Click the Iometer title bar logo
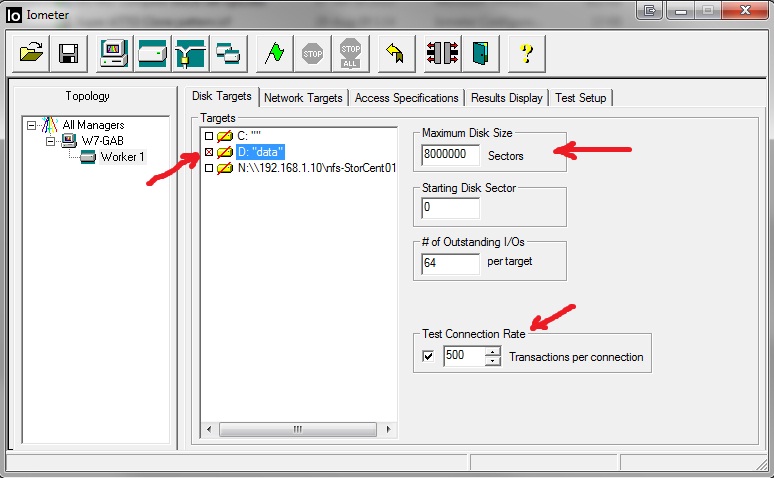 [13, 15]
